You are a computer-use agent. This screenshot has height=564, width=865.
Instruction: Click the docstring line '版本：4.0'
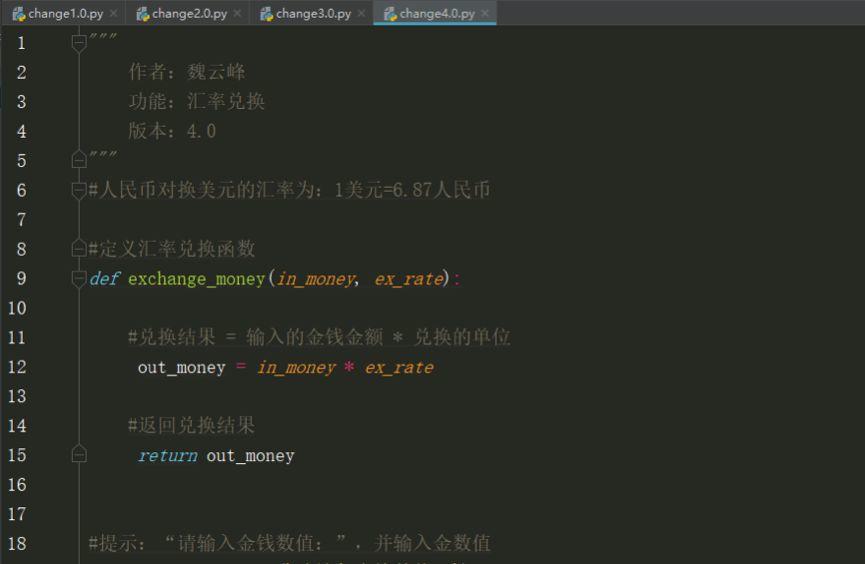click(x=172, y=131)
